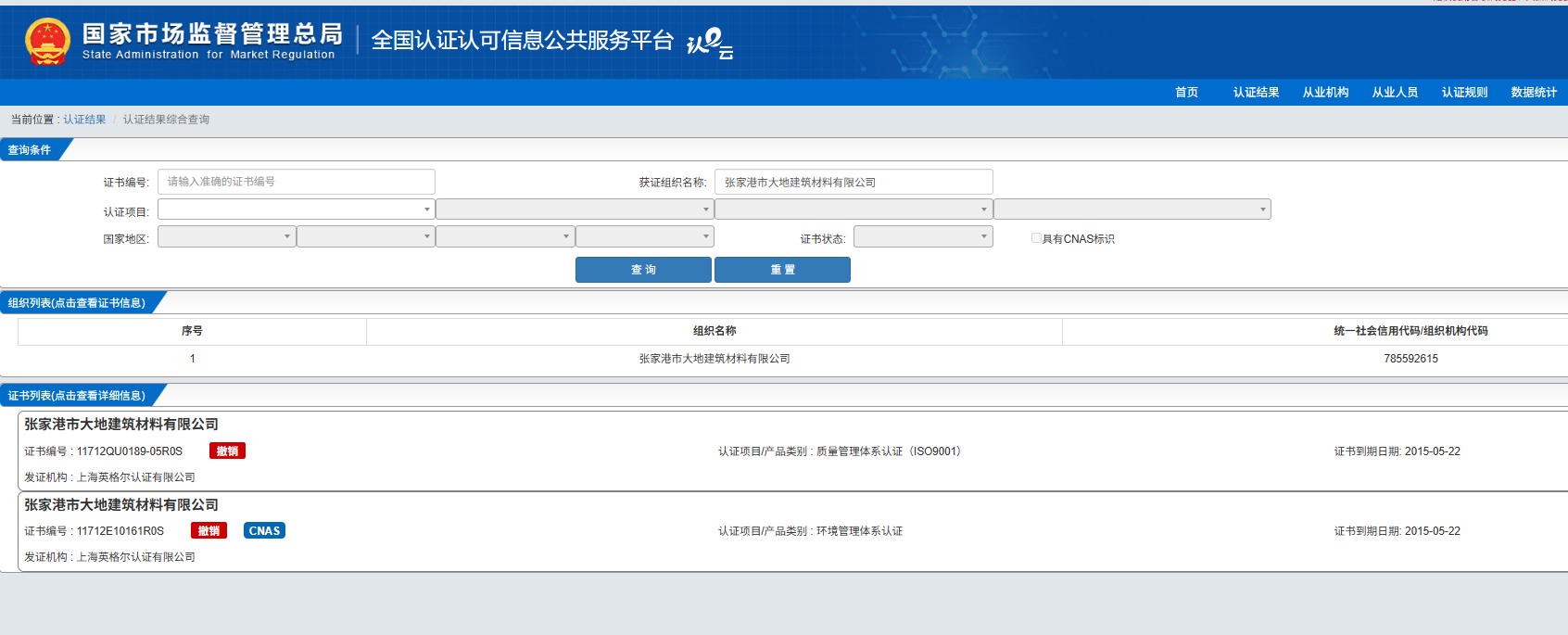
Task: Click the issuing body of the first certificate
Action: coord(135,477)
